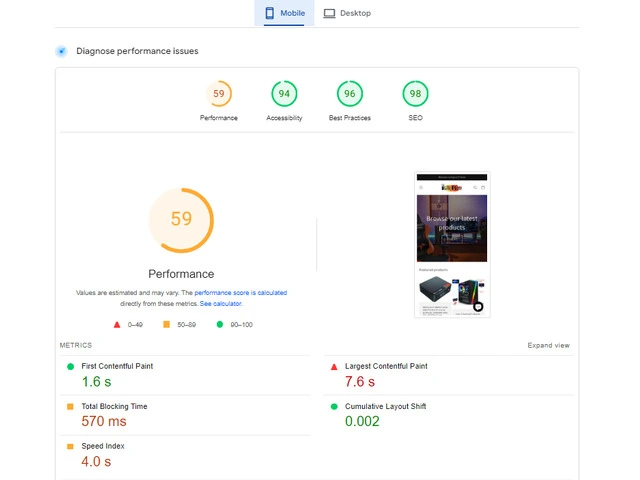Click the 7.6 s value

(360, 382)
